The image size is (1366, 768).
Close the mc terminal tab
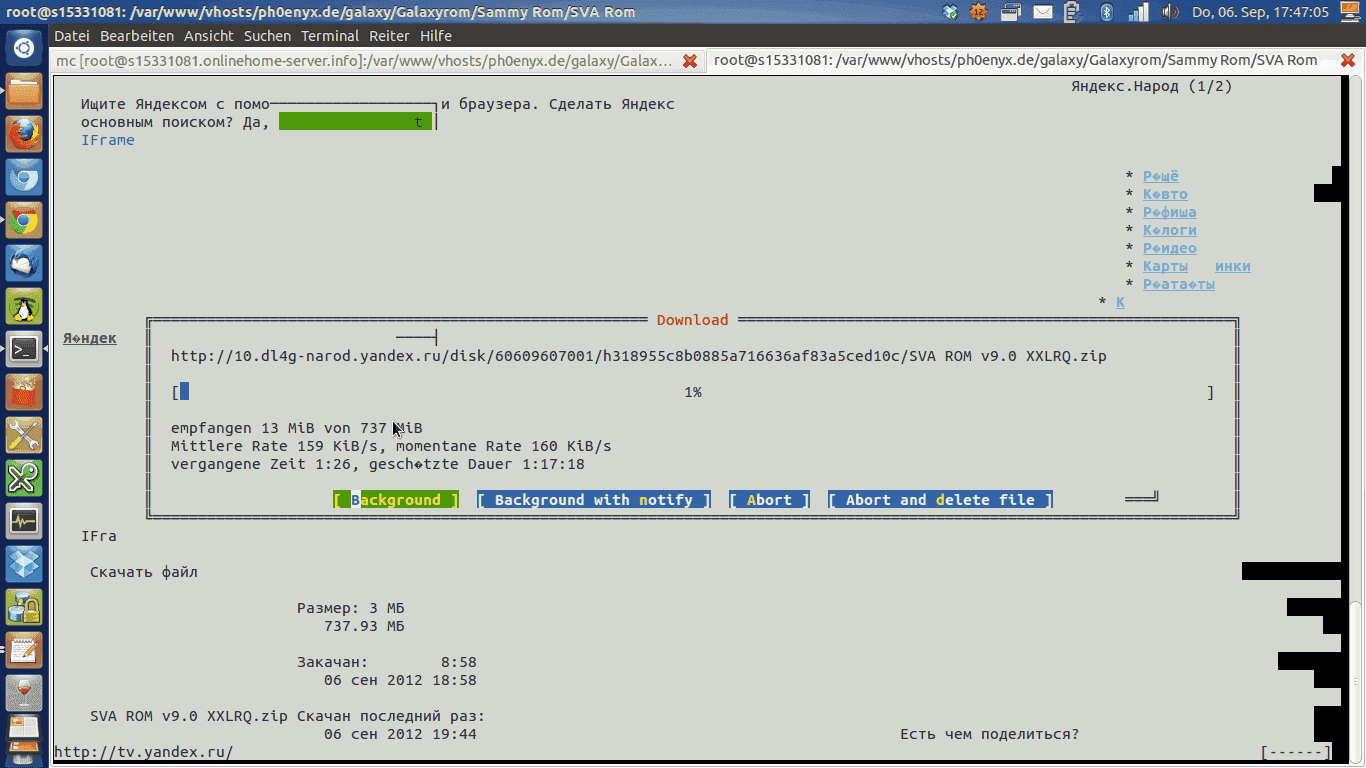point(690,61)
